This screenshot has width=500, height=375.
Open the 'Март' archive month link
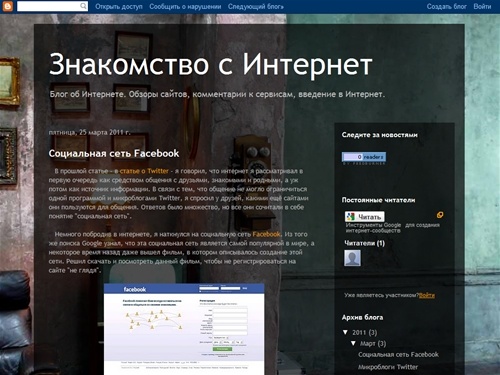(368, 343)
